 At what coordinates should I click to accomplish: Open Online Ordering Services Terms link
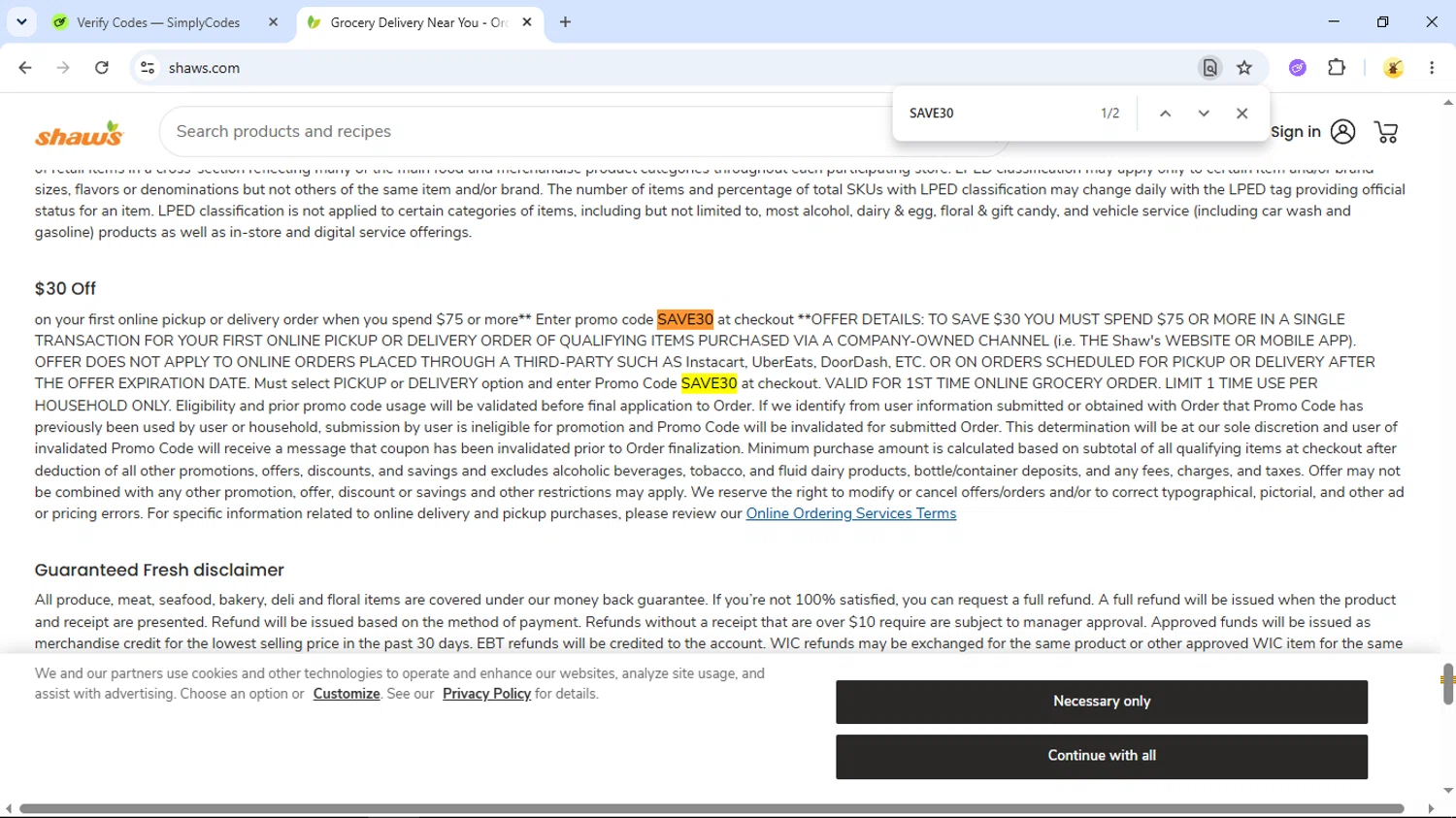[851, 513]
